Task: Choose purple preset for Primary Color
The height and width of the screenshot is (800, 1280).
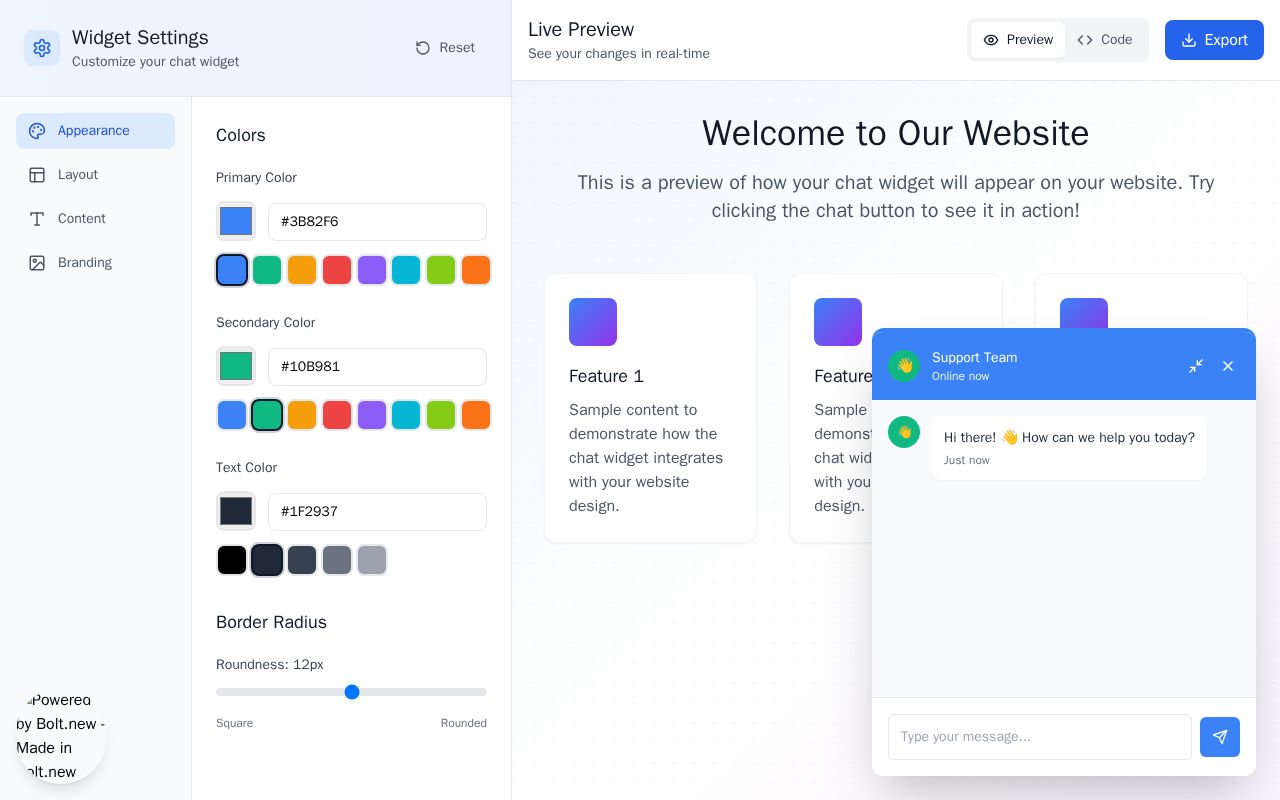Action: tap(372, 270)
